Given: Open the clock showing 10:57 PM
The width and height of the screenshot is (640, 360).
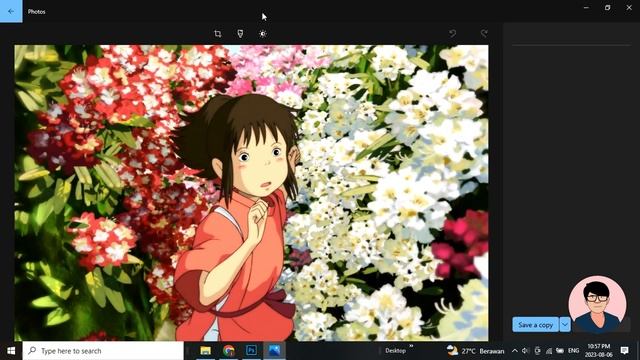Looking at the screenshot, I should point(599,351).
